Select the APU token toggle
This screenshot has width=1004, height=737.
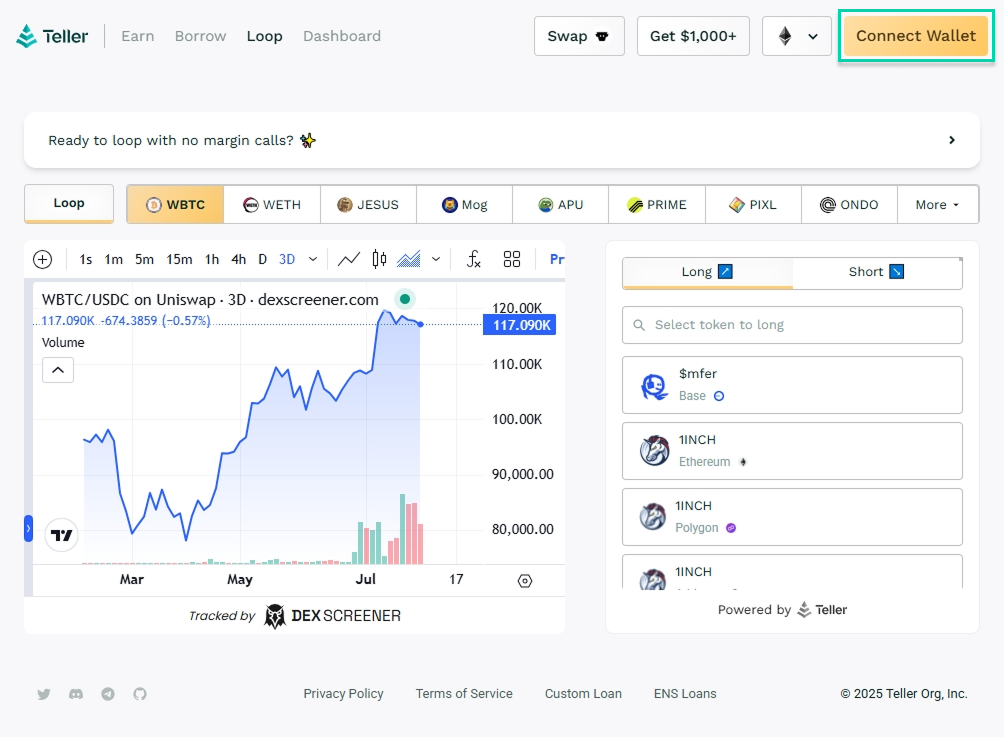[560, 205]
